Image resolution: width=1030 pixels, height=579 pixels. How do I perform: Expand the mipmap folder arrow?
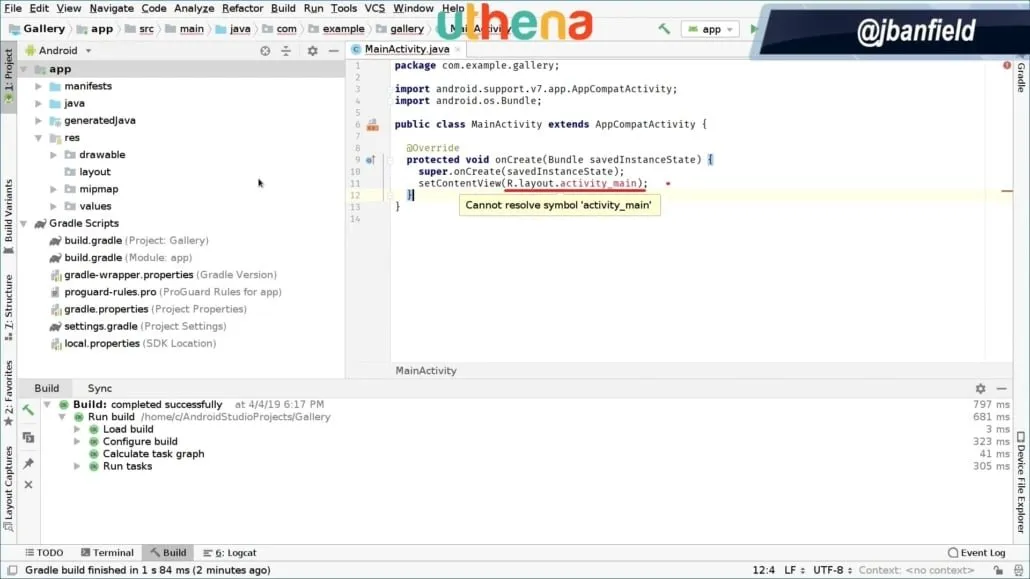coord(54,189)
